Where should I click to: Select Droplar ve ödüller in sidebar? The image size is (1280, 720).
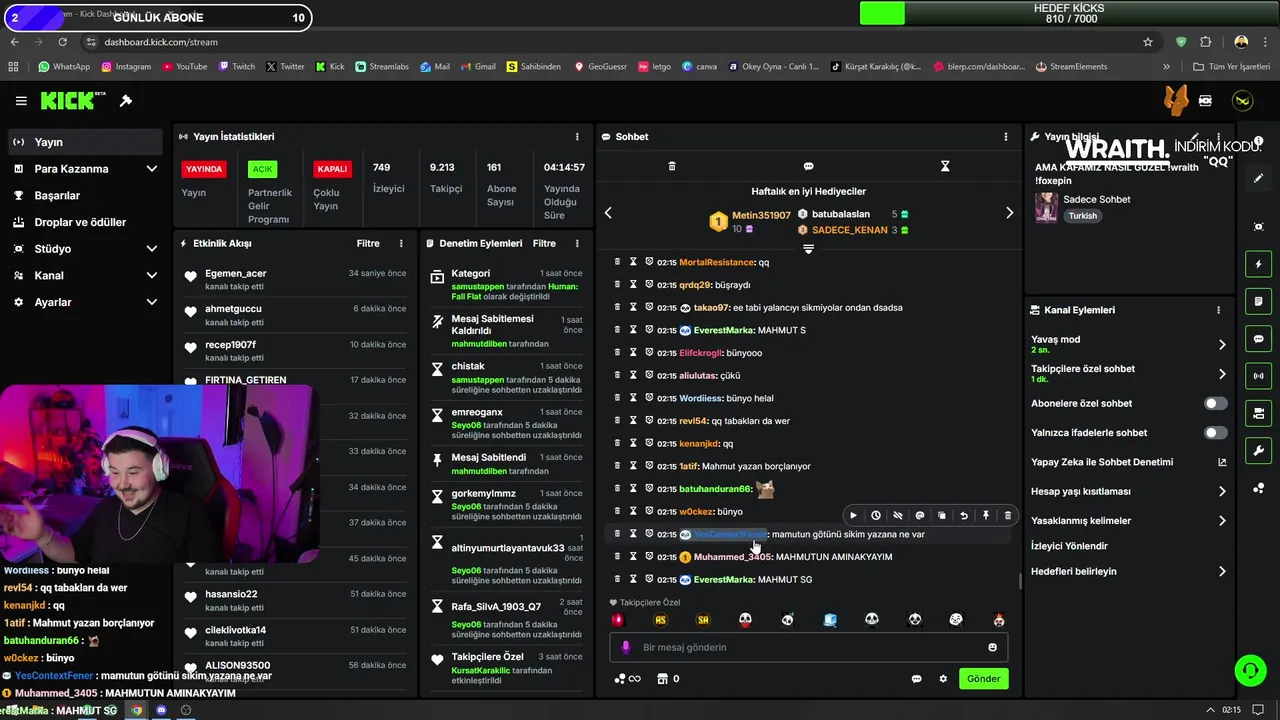[x=85, y=222]
